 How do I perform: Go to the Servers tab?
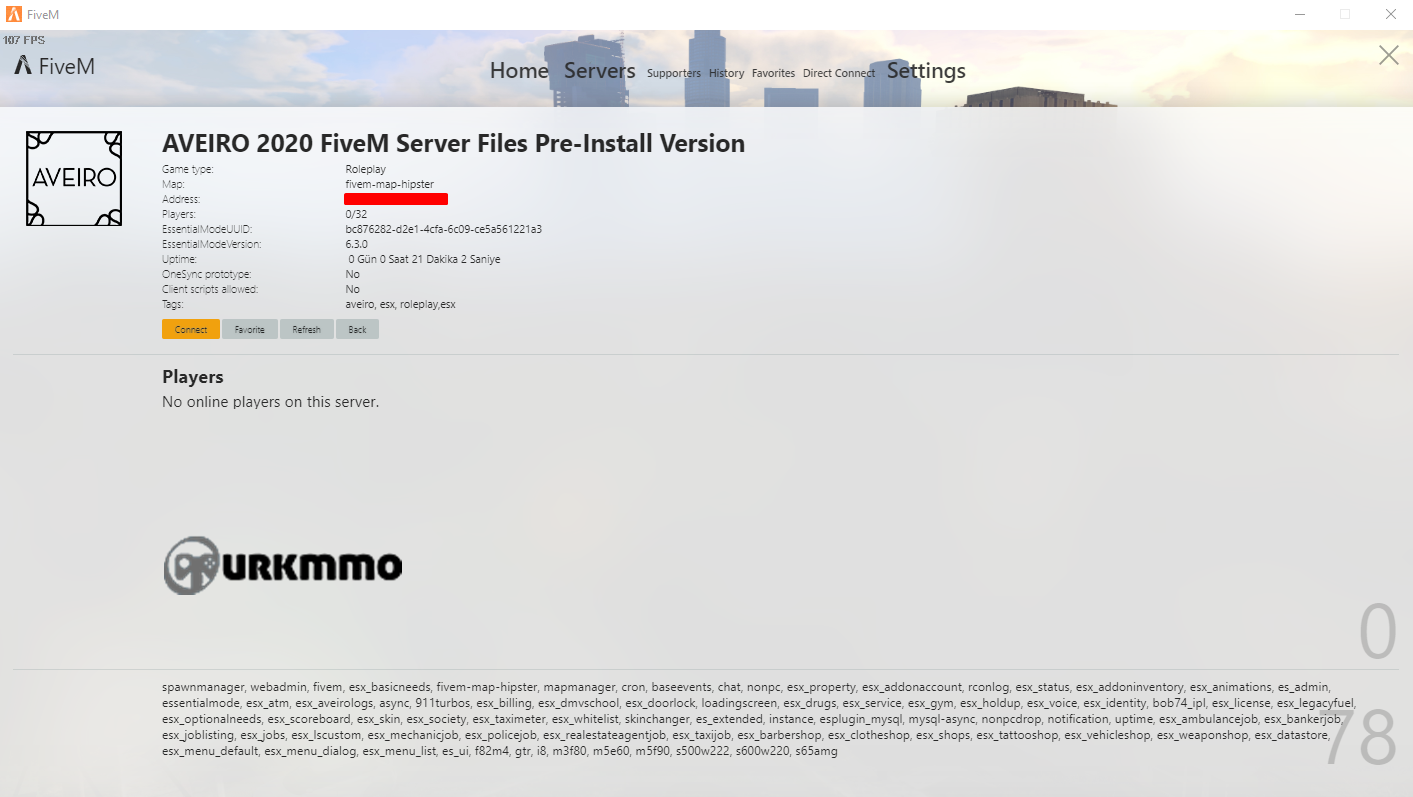[x=600, y=71]
